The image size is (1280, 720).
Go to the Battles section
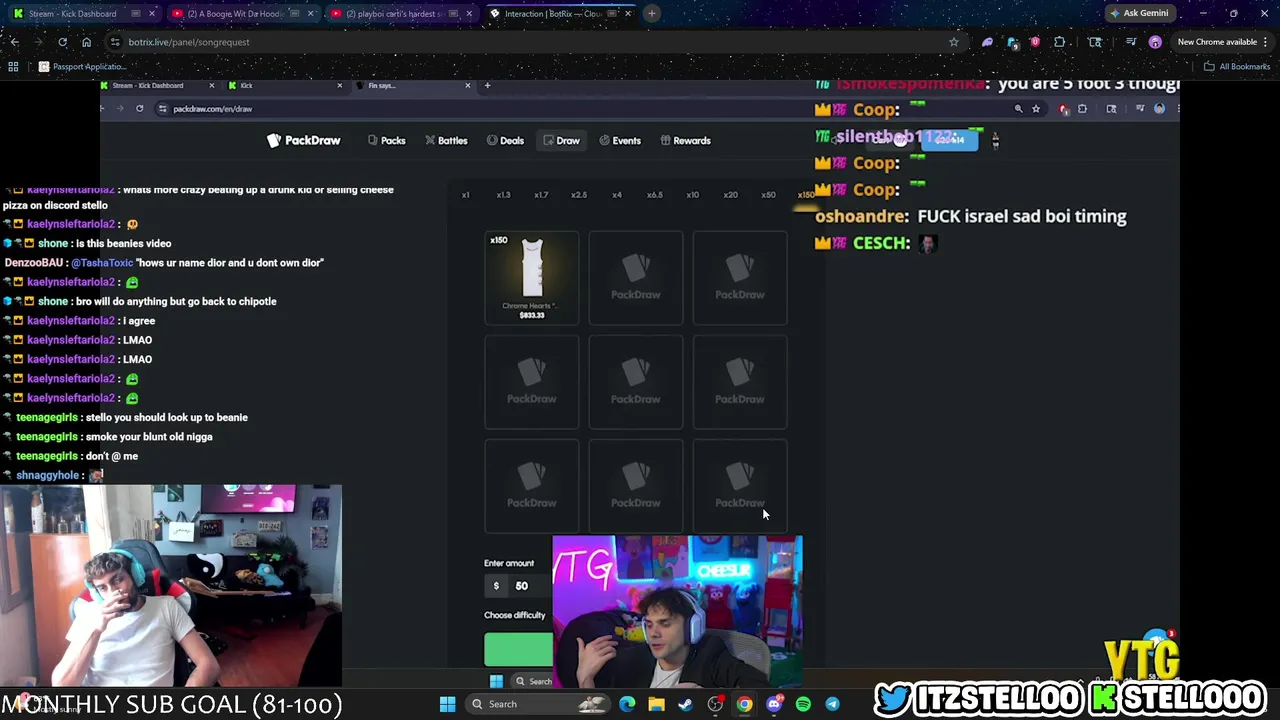(x=446, y=141)
